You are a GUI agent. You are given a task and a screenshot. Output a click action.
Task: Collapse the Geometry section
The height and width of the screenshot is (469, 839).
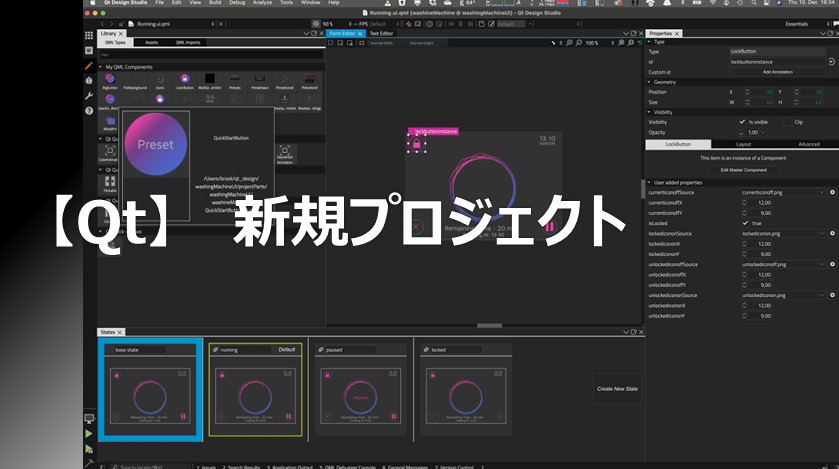coord(649,82)
